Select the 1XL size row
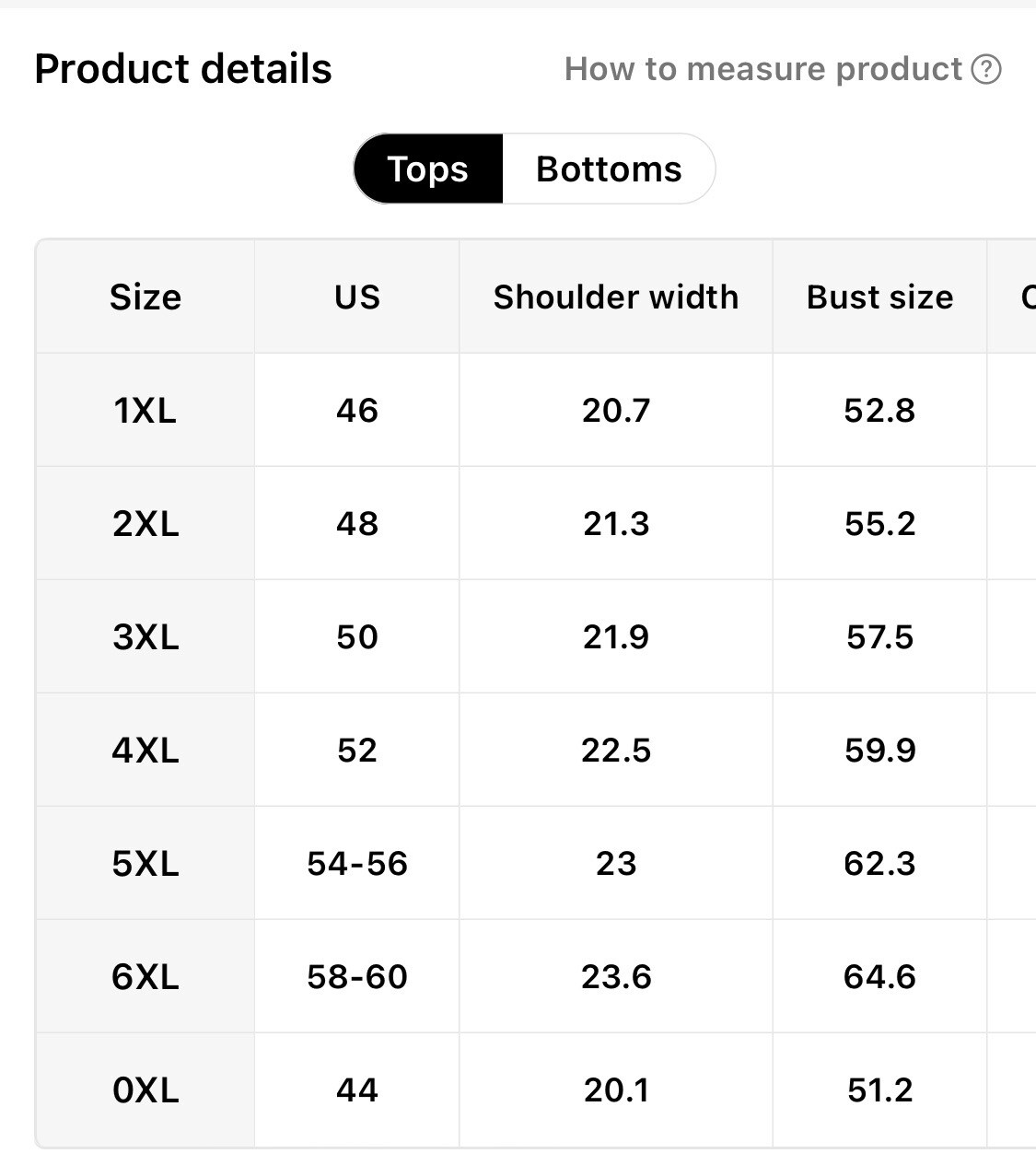The image size is (1036, 1165). coord(536,410)
